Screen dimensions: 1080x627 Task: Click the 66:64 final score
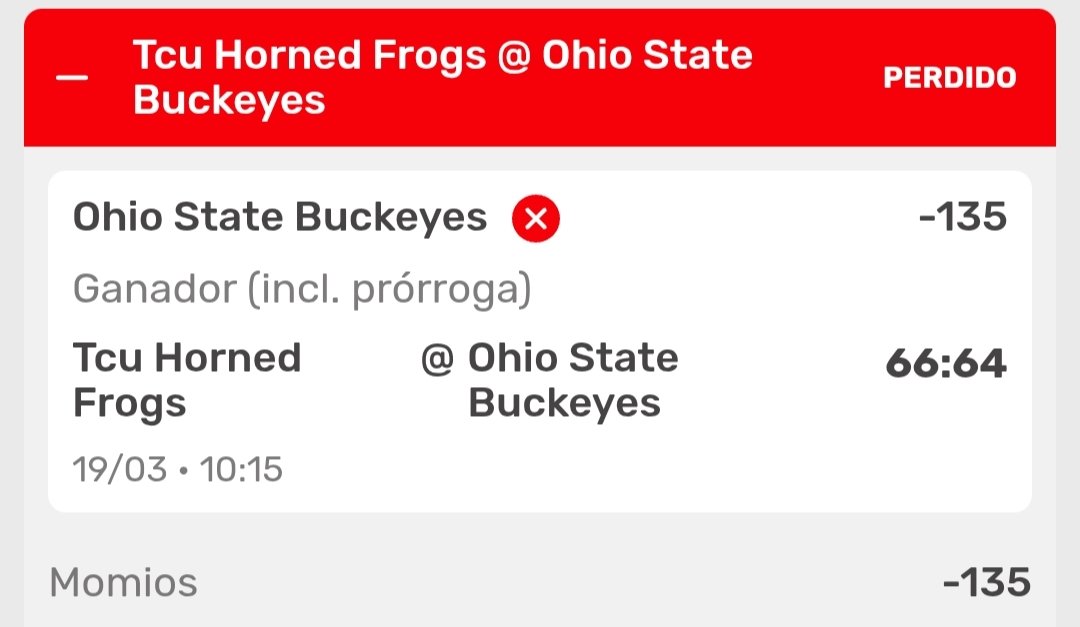coord(945,364)
